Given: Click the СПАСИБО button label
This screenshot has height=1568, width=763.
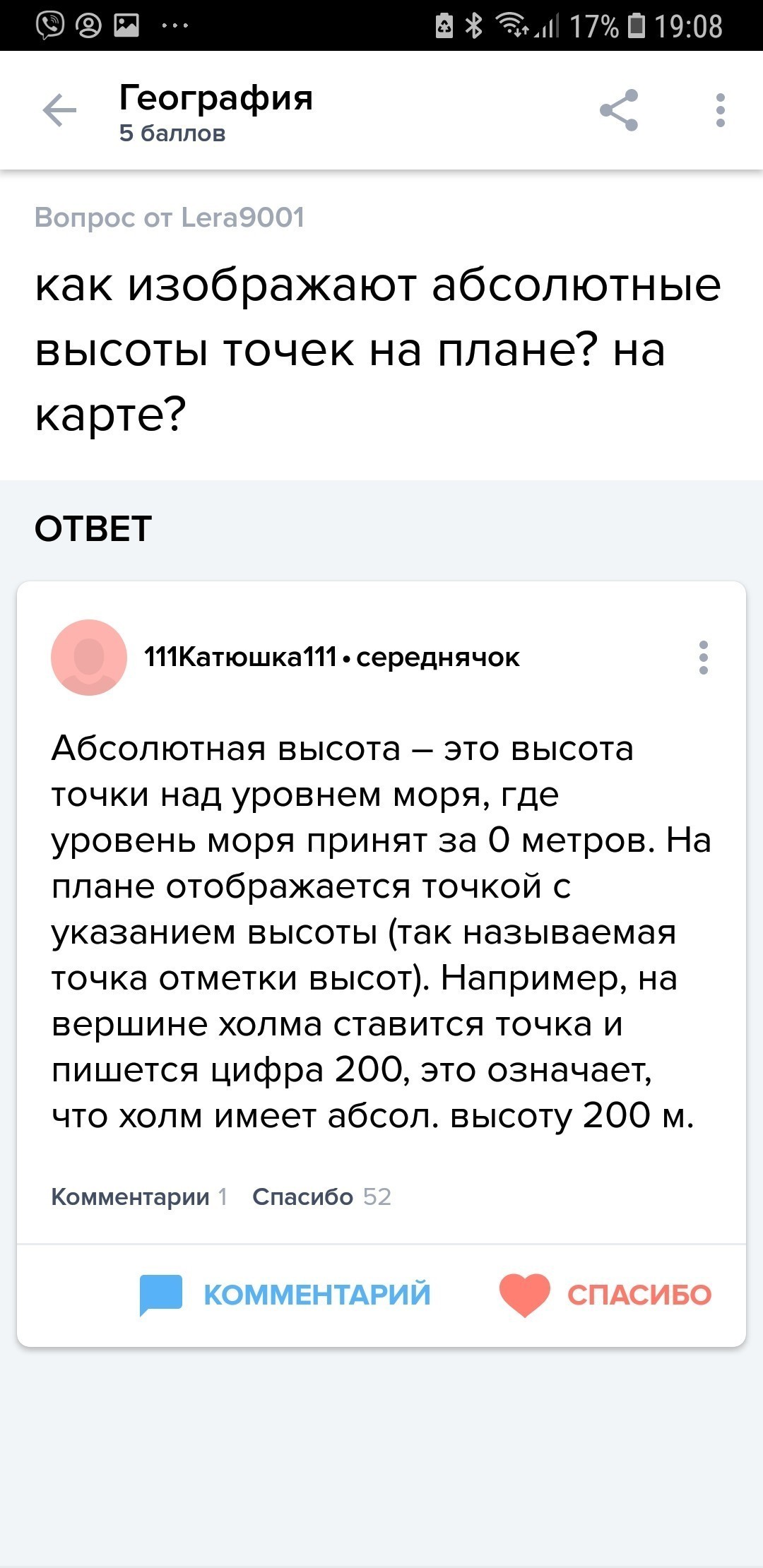Looking at the screenshot, I should (x=639, y=1295).
